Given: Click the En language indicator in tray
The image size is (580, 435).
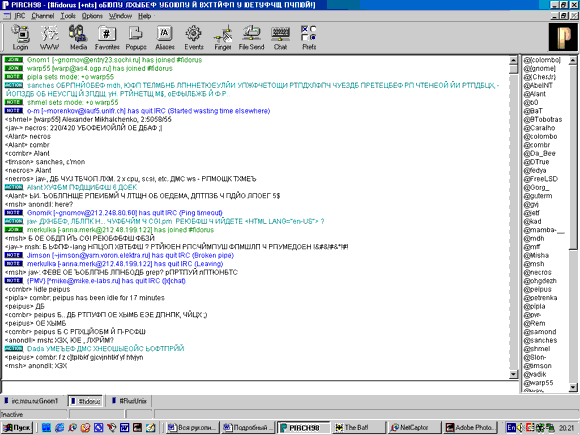Looking at the screenshot, I should [x=511, y=428].
